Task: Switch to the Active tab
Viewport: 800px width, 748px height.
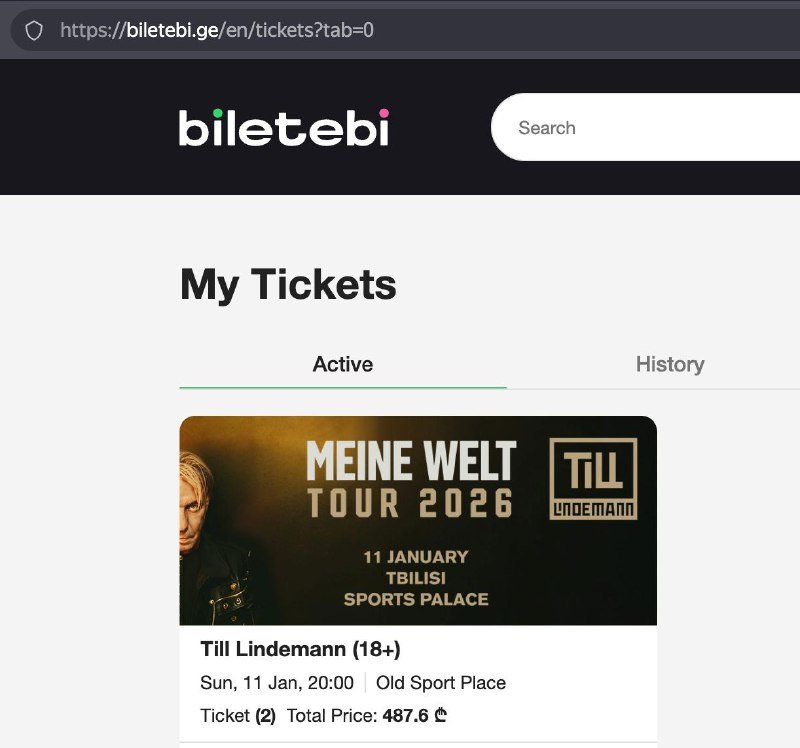Action: click(343, 364)
